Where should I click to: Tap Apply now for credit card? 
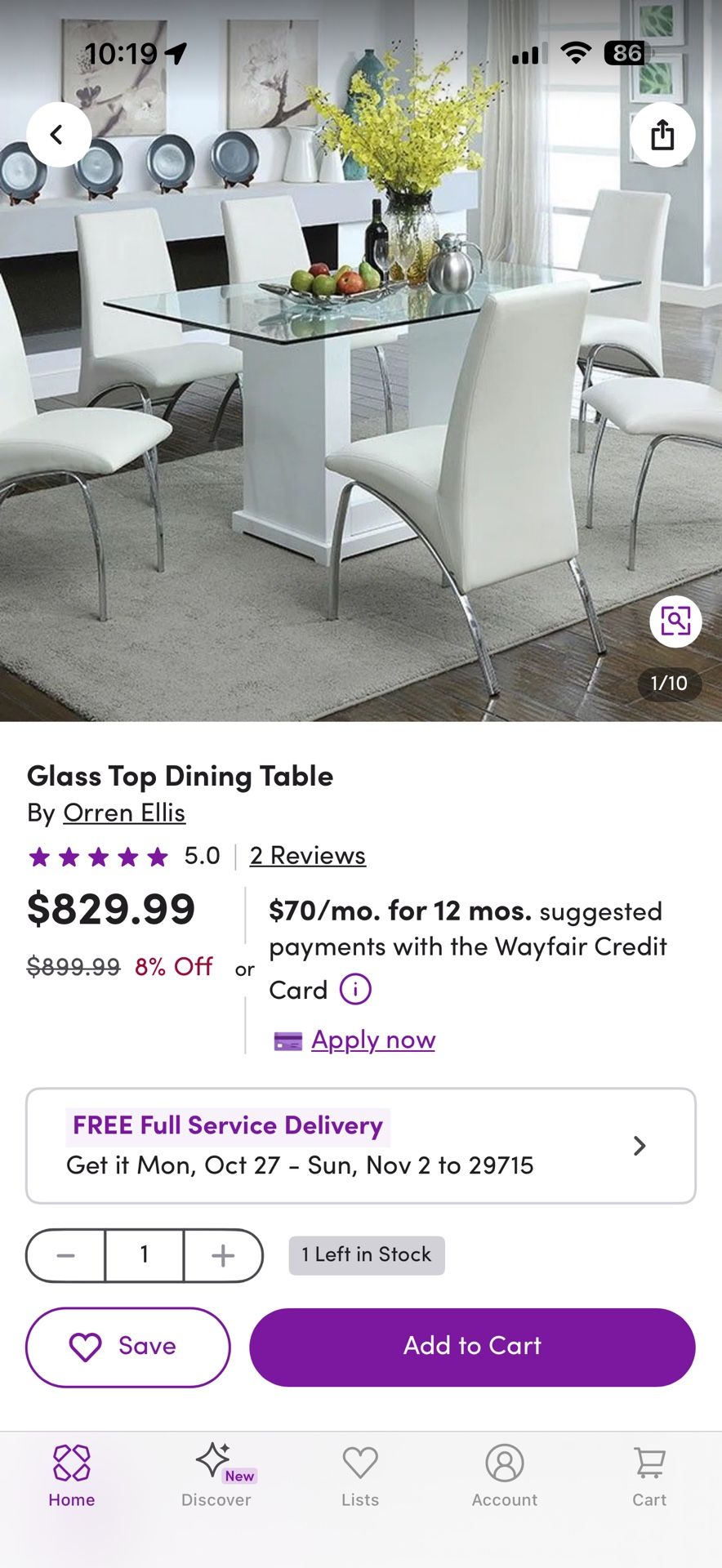coord(373,1040)
